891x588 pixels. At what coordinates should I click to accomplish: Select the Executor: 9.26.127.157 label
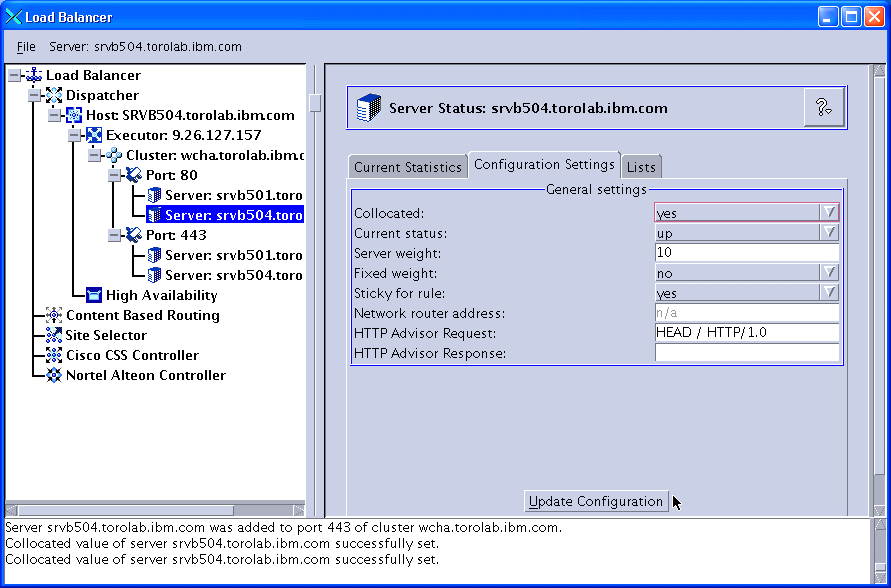(184, 135)
